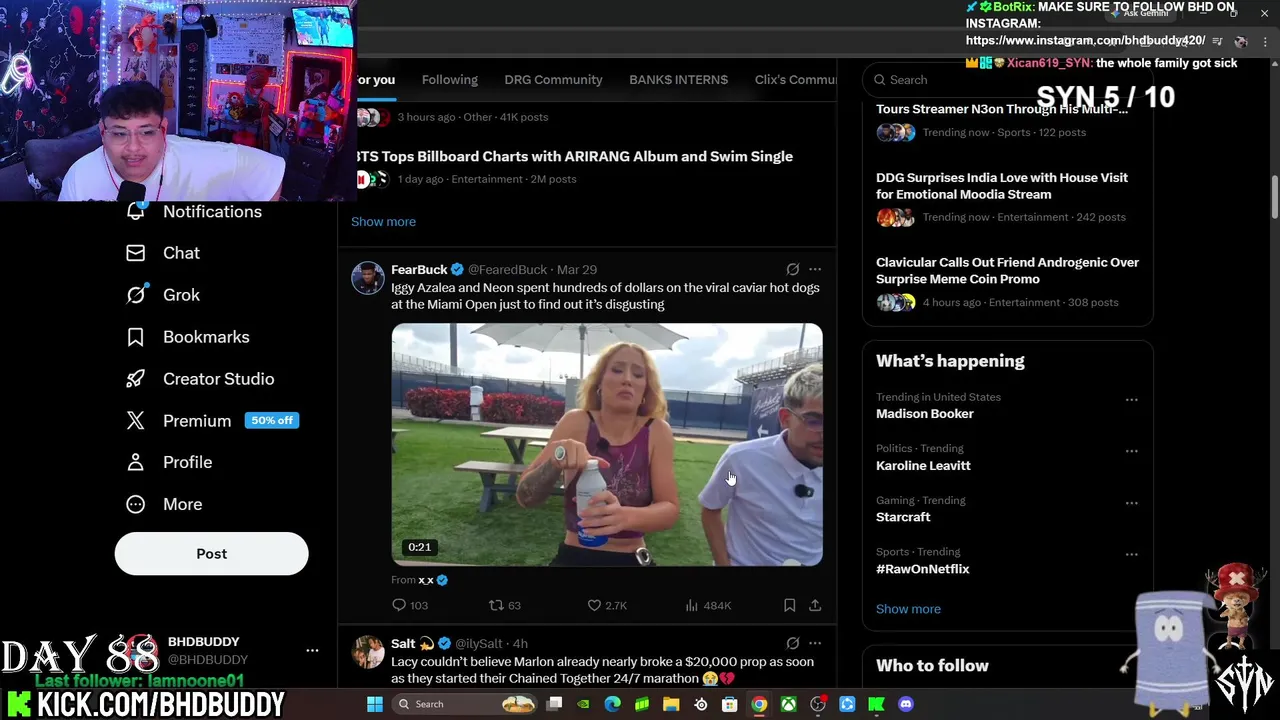
Task: View analytics of the FearBuck post
Action: [708, 605]
